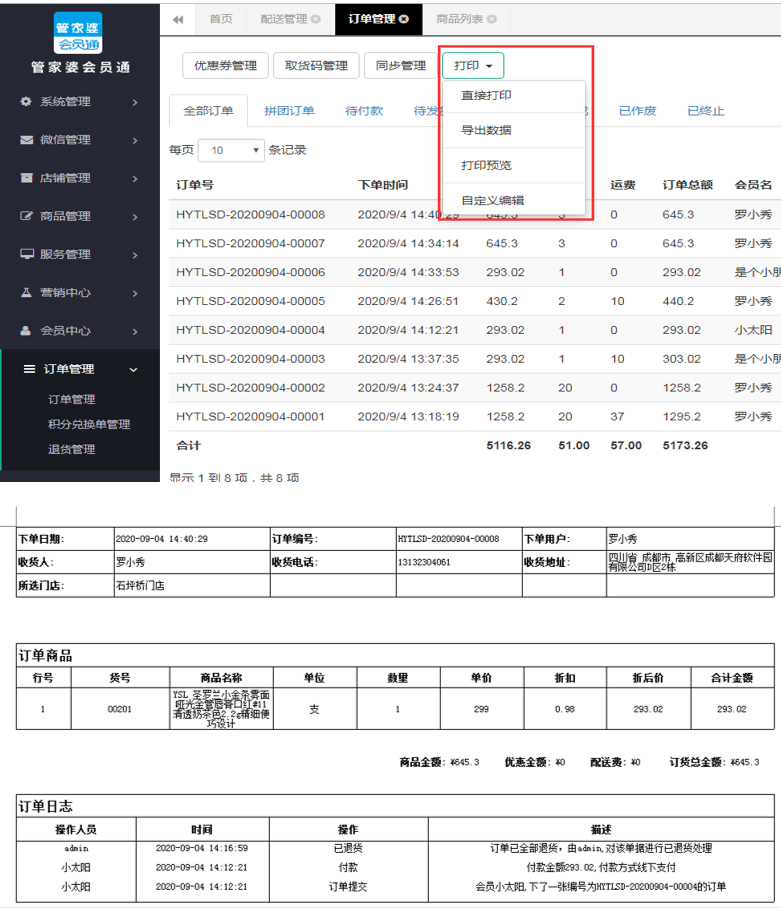This screenshot has width=781, height=908.
Task: Expand the 微信管理 menu chevron
Action: pos(134,141)
